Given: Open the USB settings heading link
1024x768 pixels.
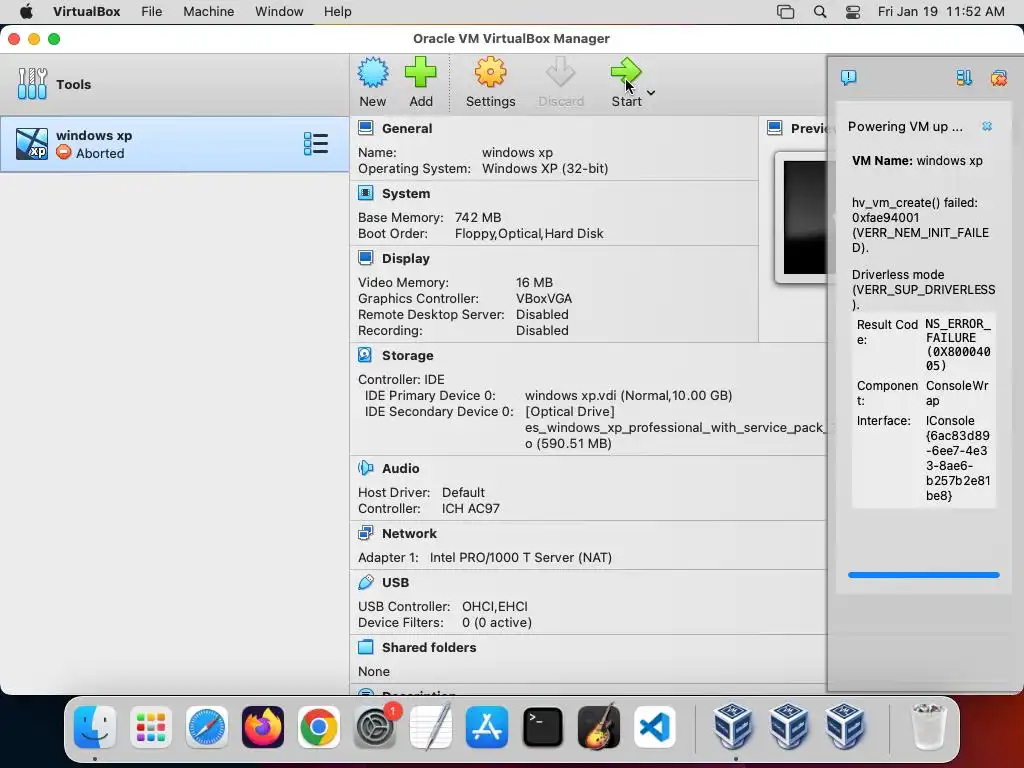Looking at the screenshot, I should pyautogui.click(x=395, y=583).
